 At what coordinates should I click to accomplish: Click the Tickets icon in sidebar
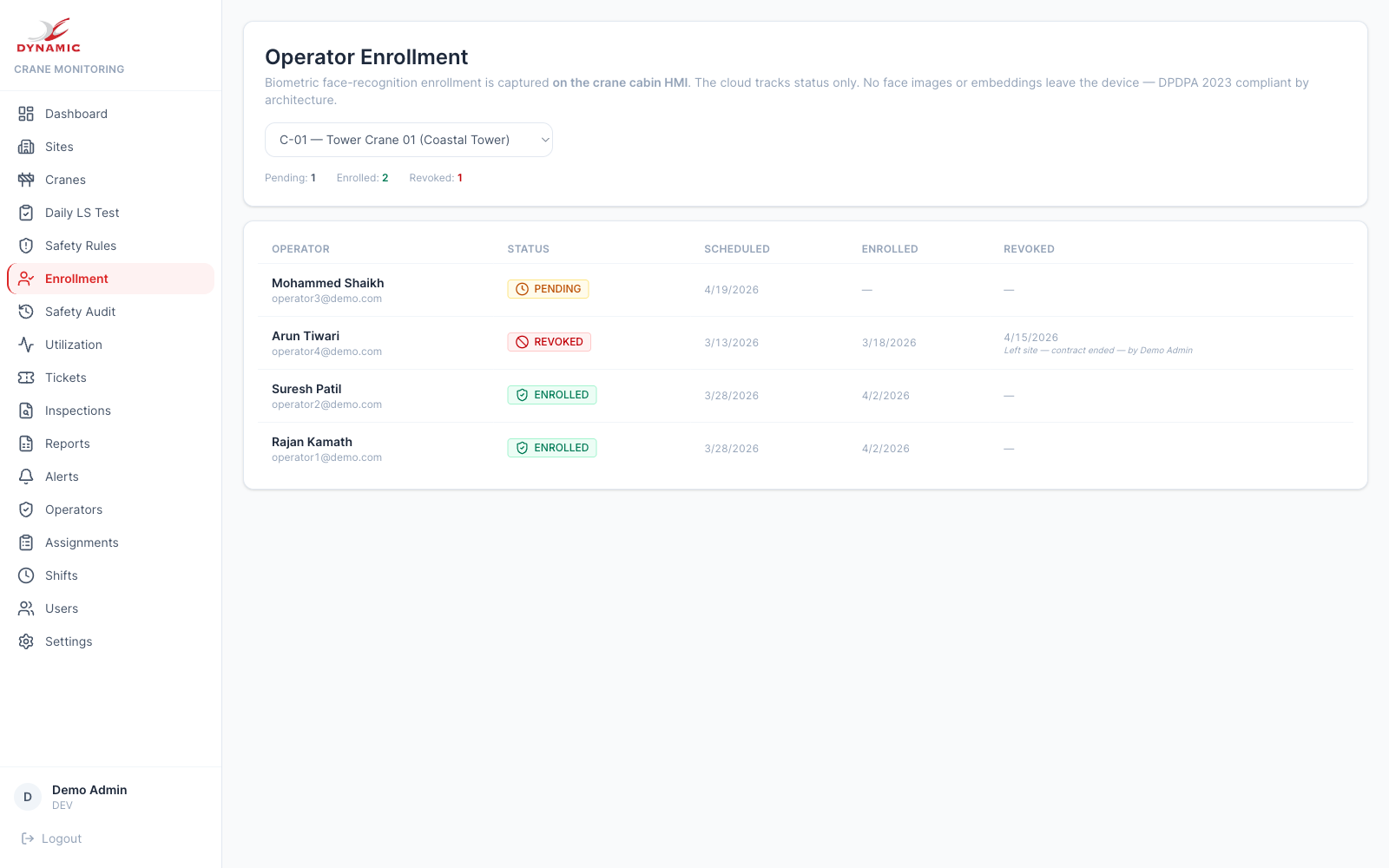tap(26, 378)
